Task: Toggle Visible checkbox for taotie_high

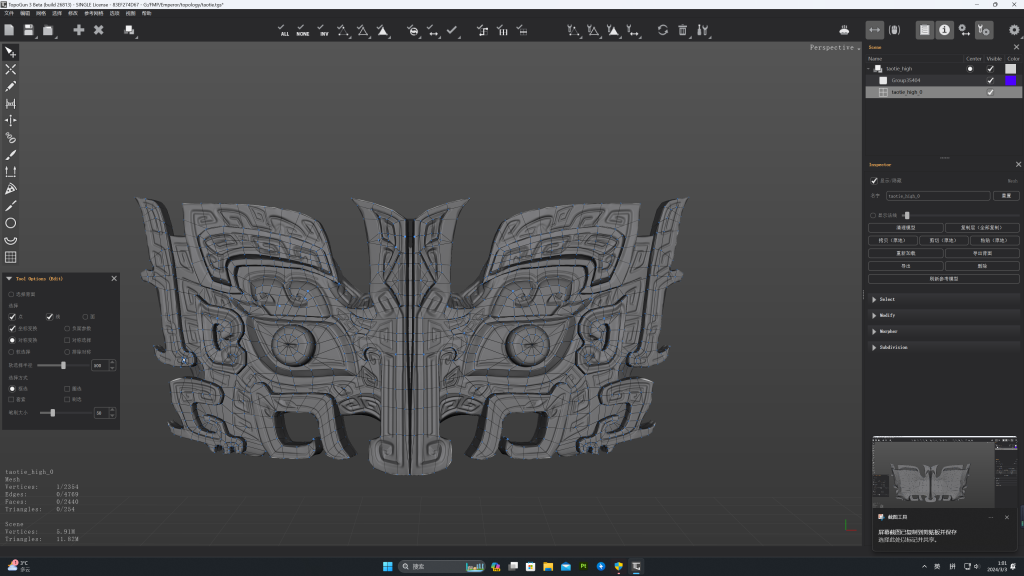Action: pos(991,69)
